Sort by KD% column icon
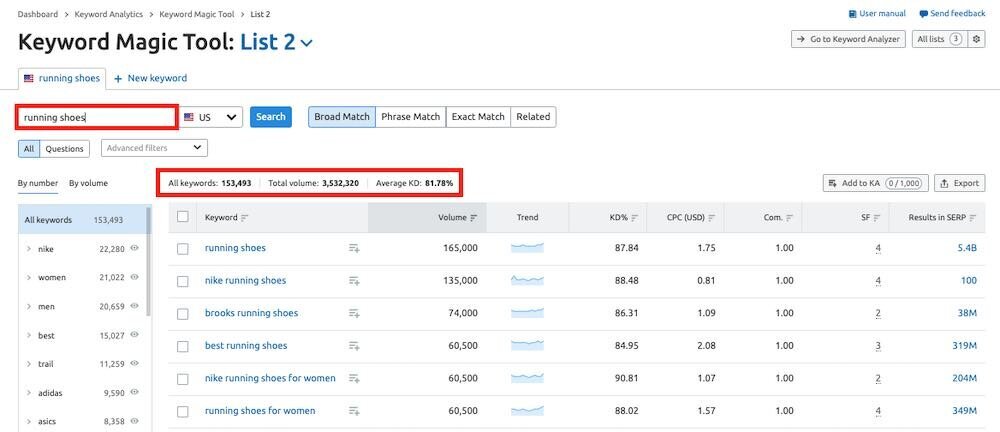This screenshot has width=1000, height=432. (635, 218)
